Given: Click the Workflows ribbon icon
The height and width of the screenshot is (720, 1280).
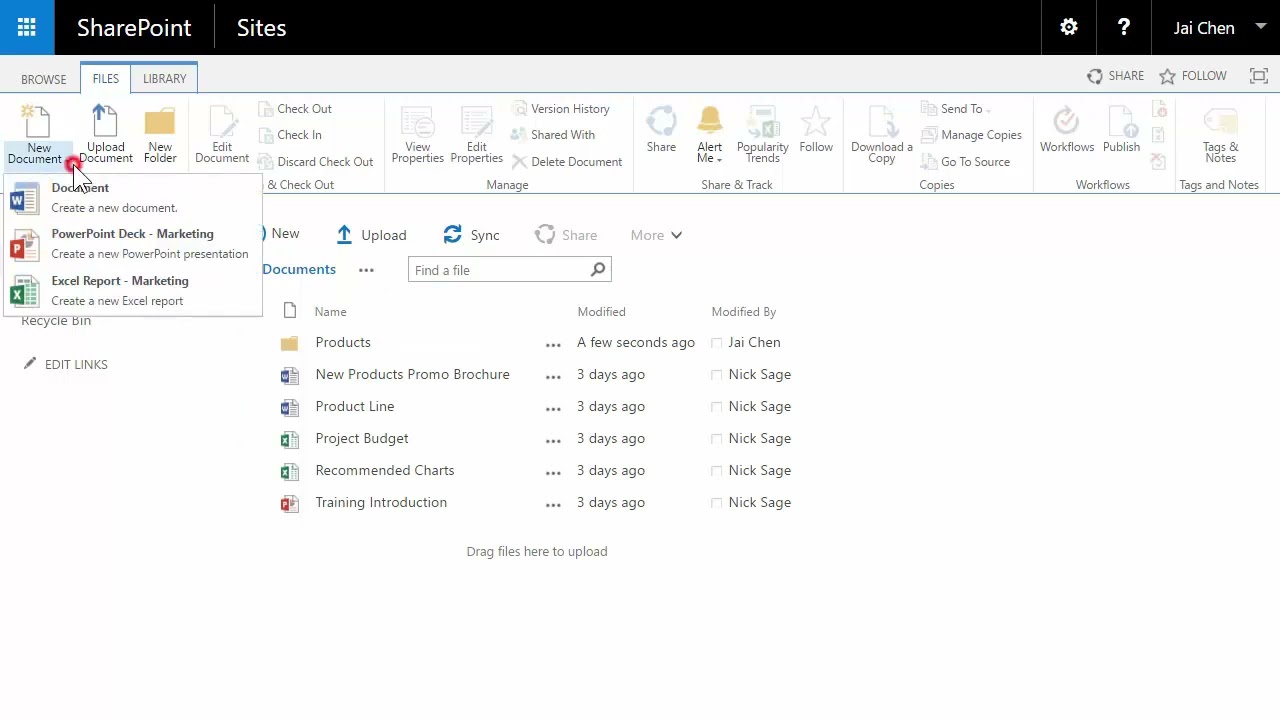Looking at the screenshot, I should coord(1067,122).
